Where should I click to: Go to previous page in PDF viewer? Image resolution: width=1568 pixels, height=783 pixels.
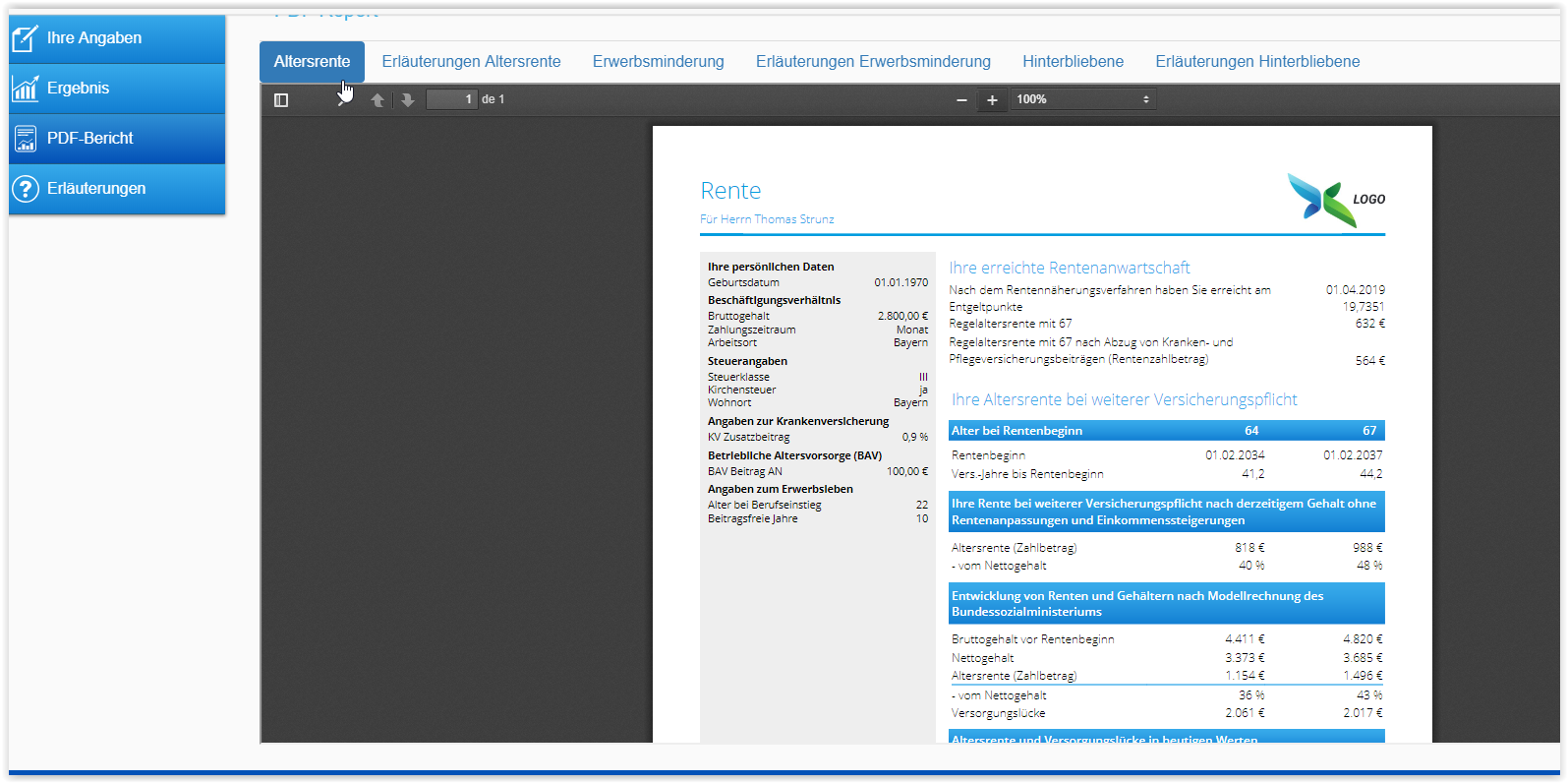tap(377, 99)
